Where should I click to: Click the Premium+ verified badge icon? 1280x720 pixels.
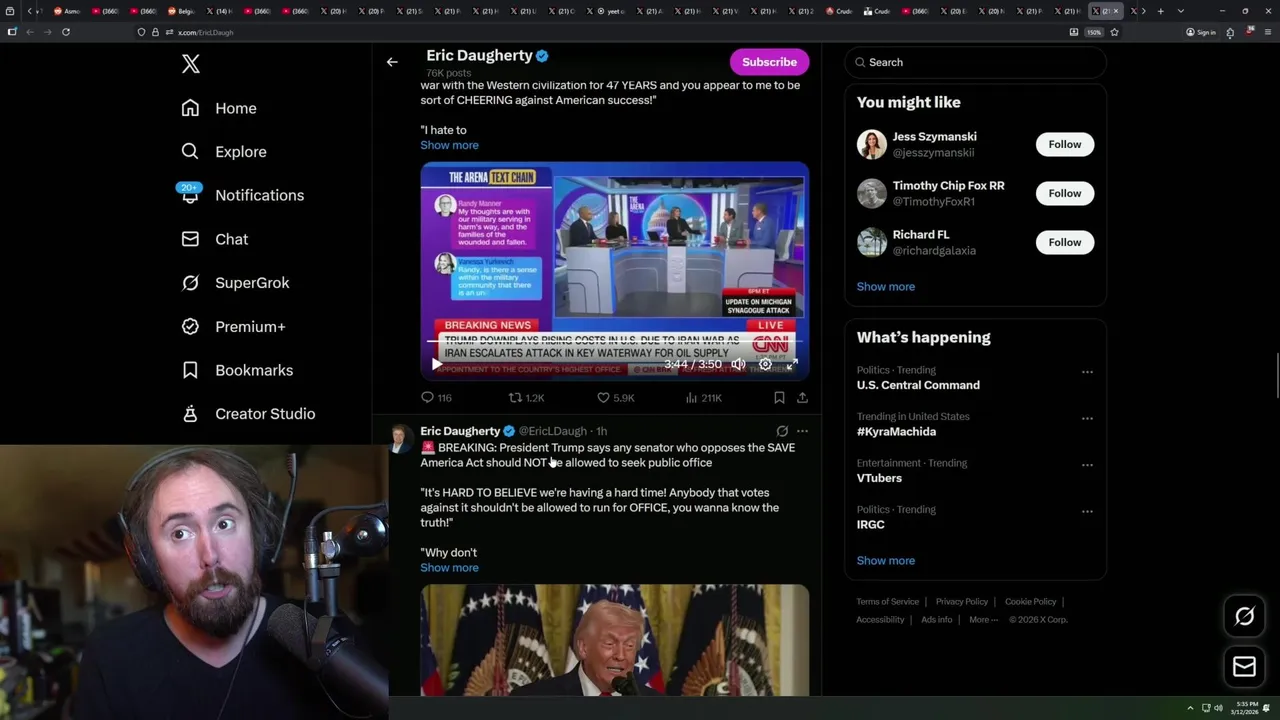[190, 326]
